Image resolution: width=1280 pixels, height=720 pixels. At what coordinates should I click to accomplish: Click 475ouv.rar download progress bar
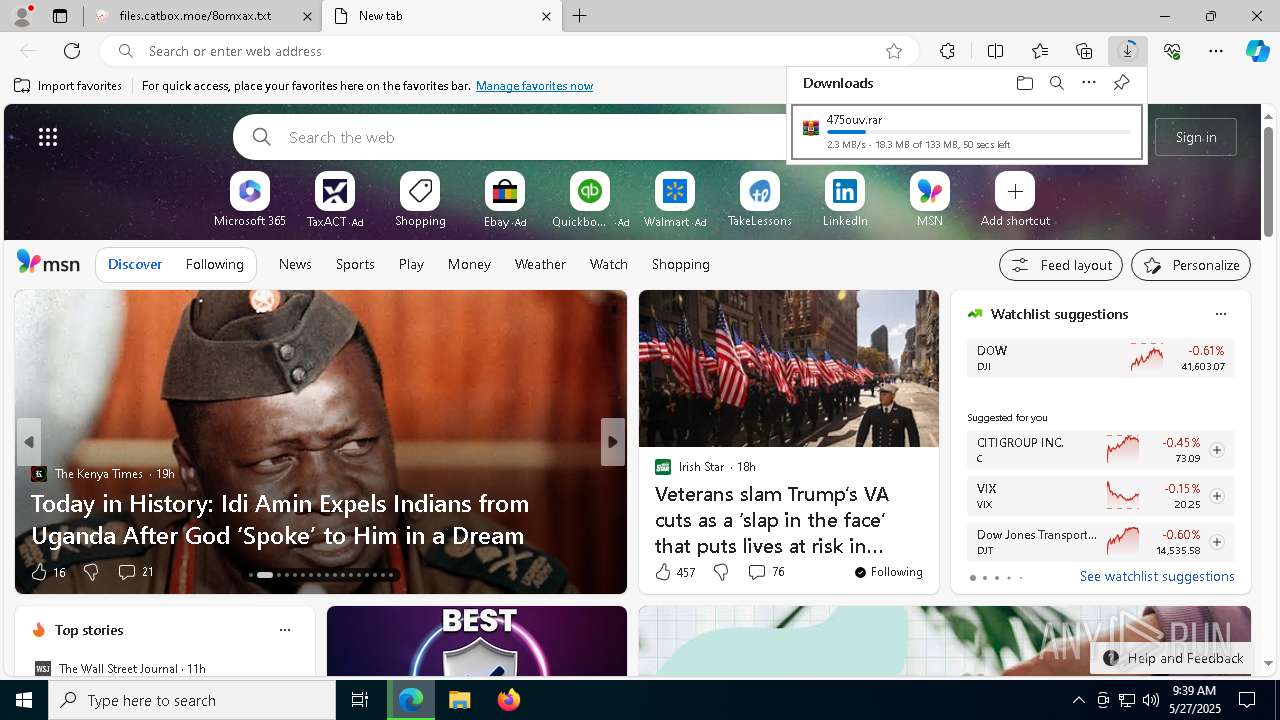click(x=979, y=132)
